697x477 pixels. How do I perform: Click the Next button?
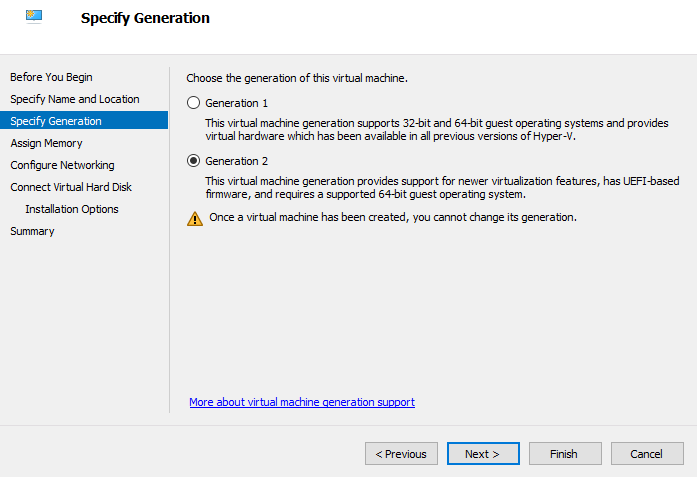click(x=483, y=454)
